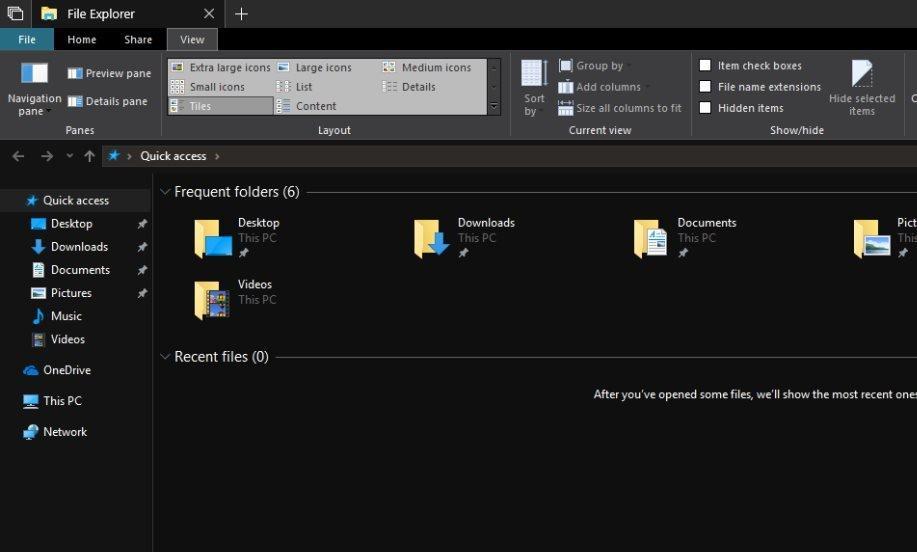Click Size all columns to fit
917x552 pixels.
(620, 108)
